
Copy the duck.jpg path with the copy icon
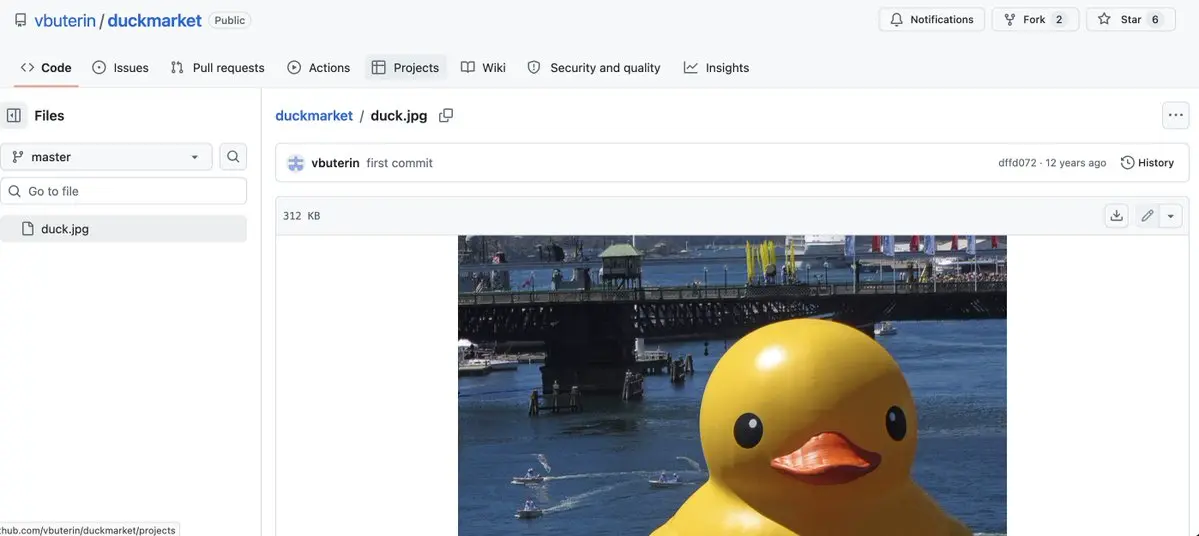[446, 115]
